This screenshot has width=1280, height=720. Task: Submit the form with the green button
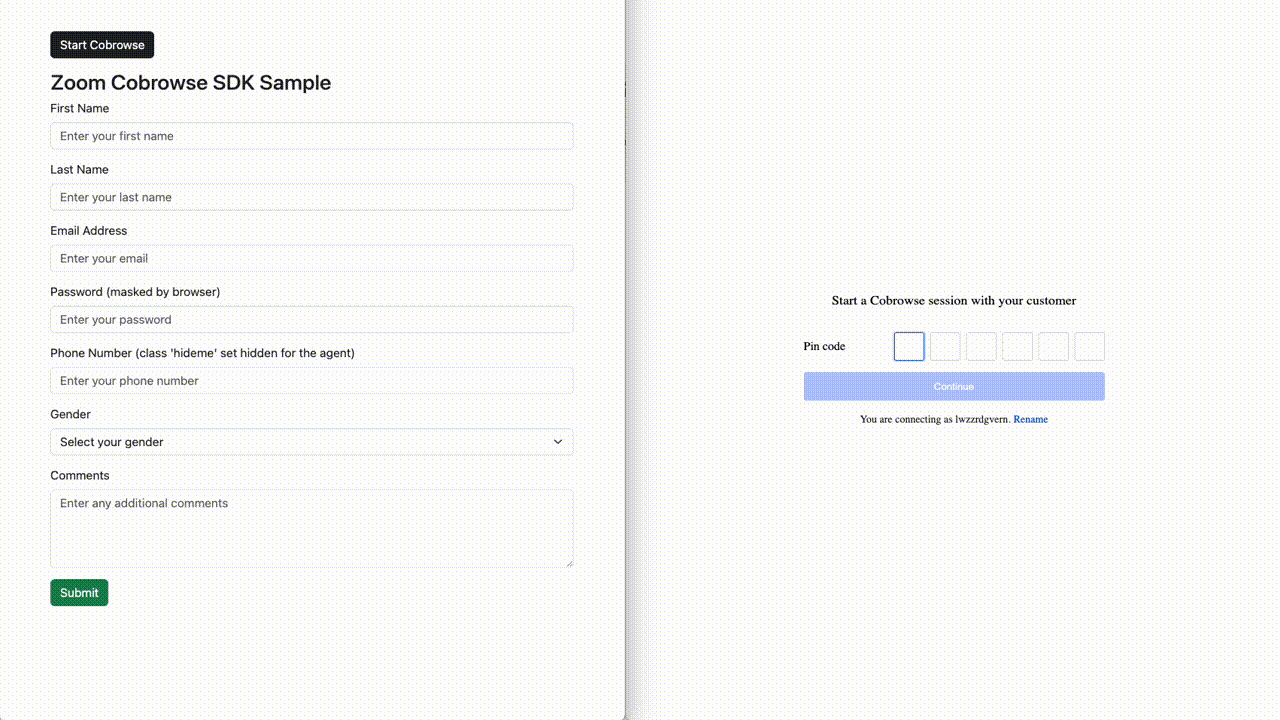(x=79, y=593)
